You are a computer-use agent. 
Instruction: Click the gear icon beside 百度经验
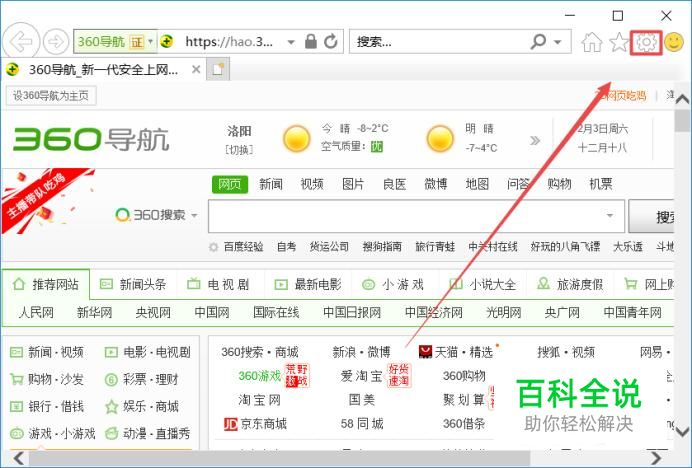214,247
